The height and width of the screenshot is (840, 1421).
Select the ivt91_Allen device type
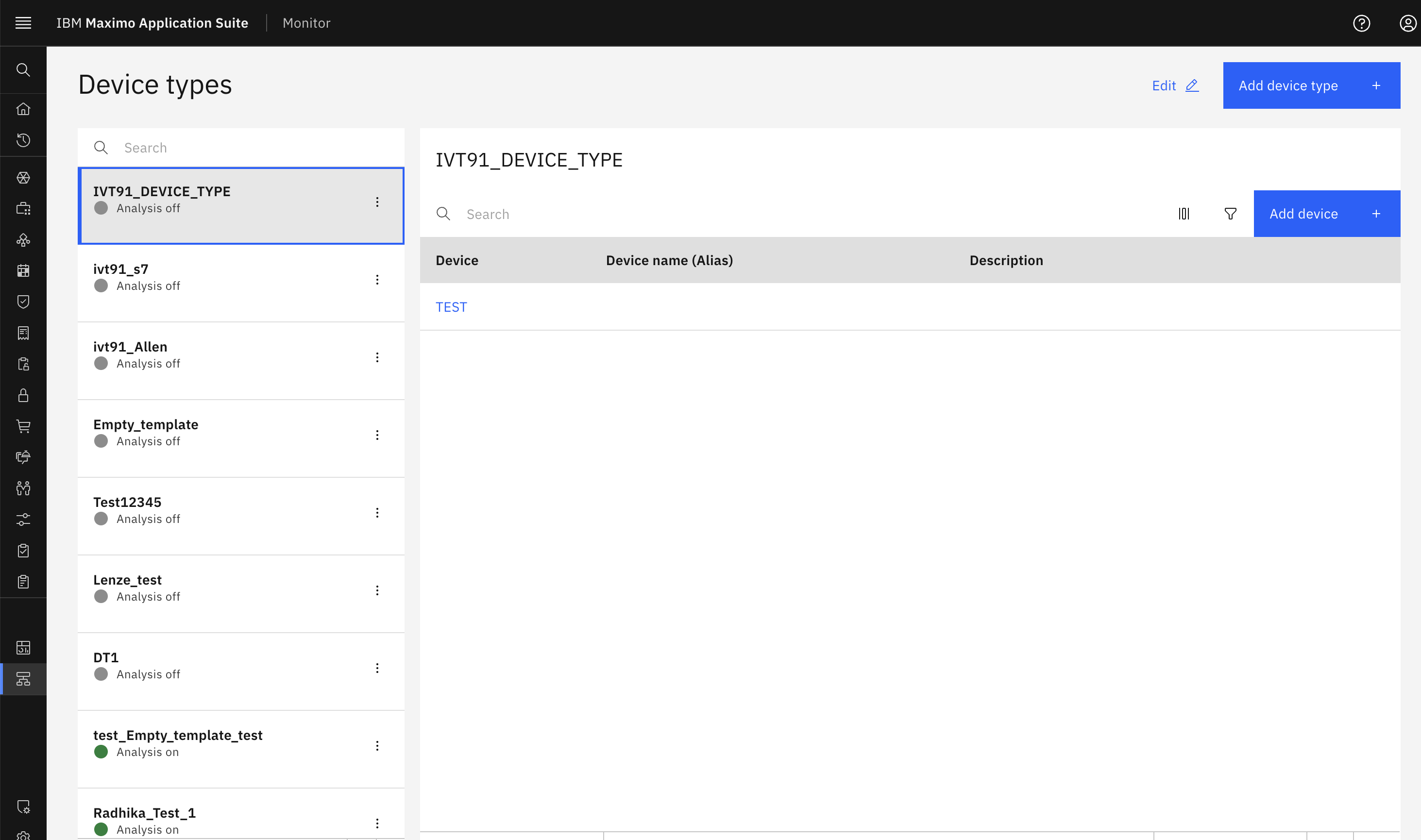(241, 361)
